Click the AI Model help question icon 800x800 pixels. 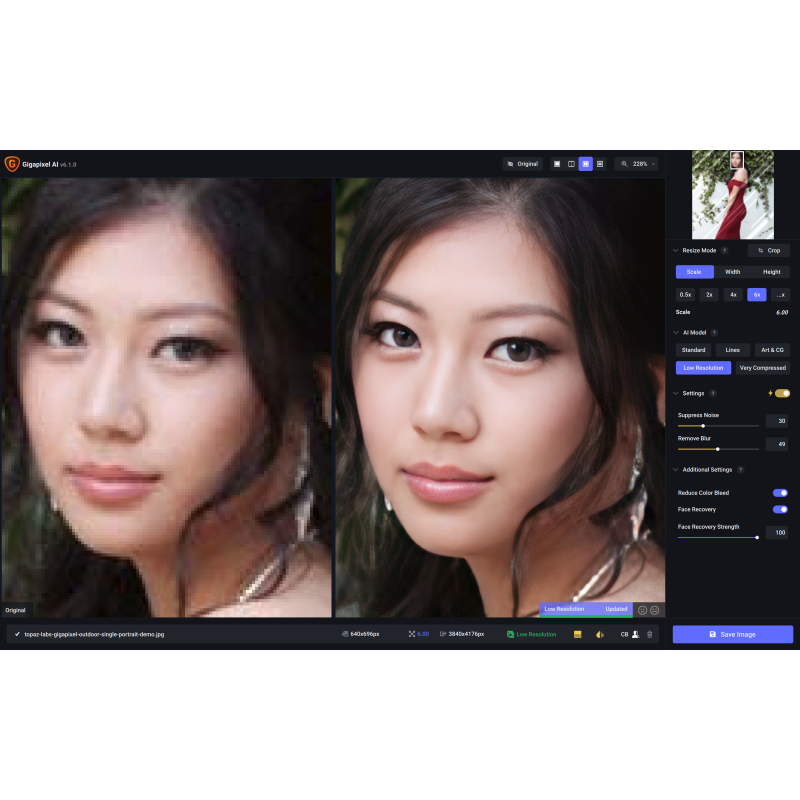(x=714, y=332)
